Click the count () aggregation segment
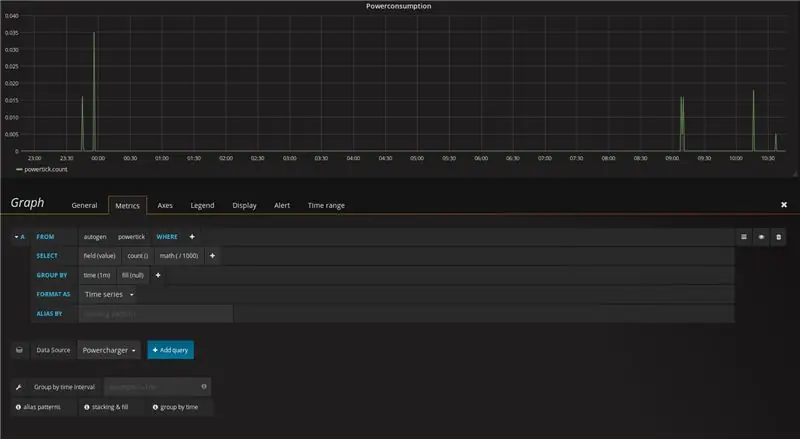 coord(138,256)
